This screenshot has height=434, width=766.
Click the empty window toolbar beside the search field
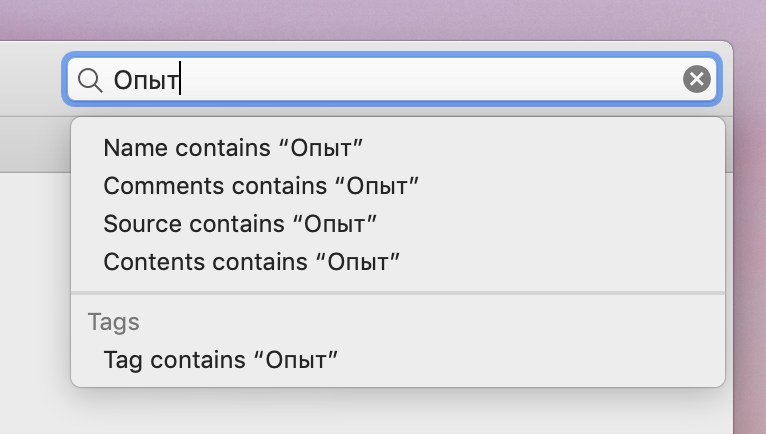pyautogui.click(x=30, y=80)
